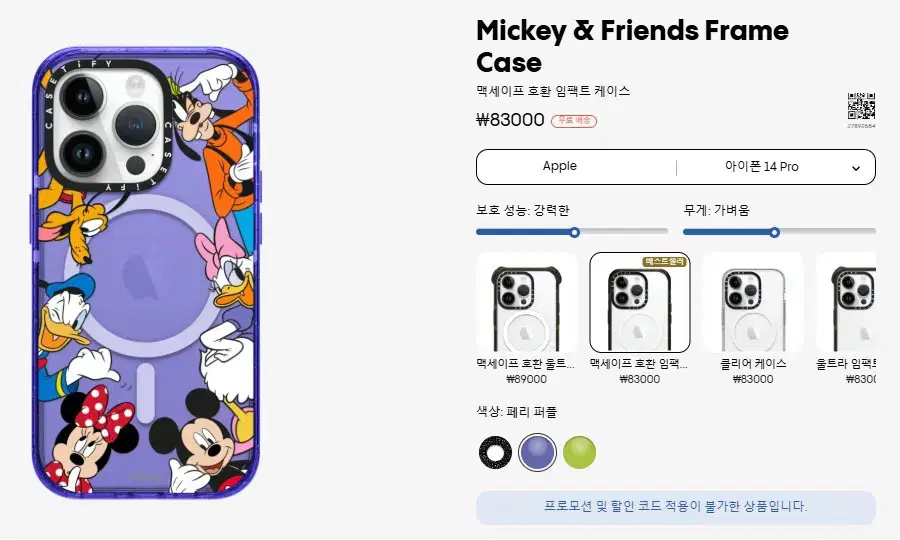Click the protection level slider handle
The height and width of the screenshot is (540, 900).
(x=575, y=232)
